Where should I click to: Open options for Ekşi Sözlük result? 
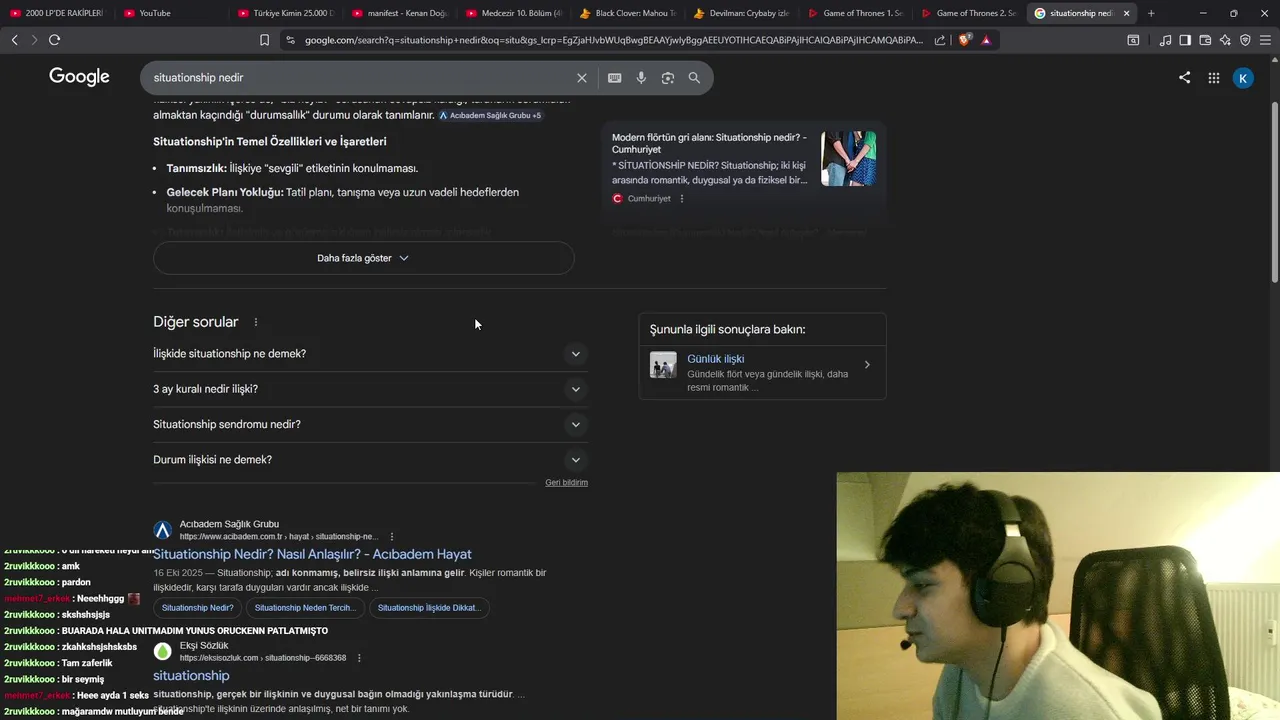[359, 658]
